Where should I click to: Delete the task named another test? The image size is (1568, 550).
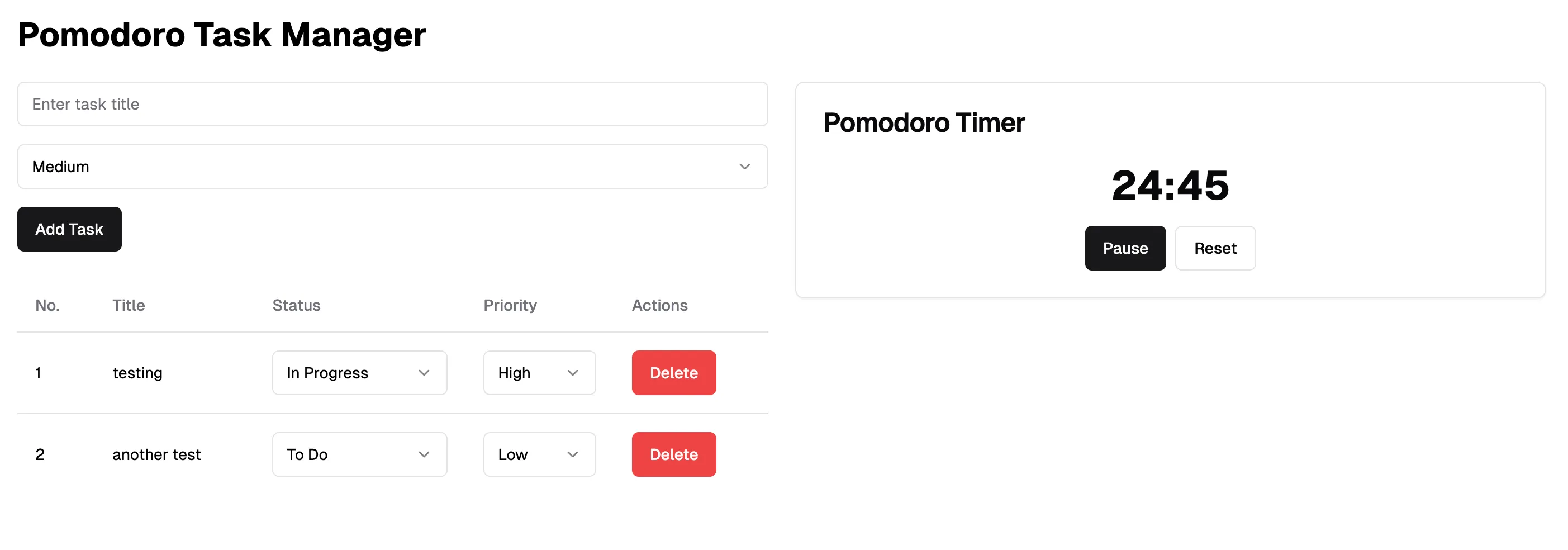coord(673,454)
